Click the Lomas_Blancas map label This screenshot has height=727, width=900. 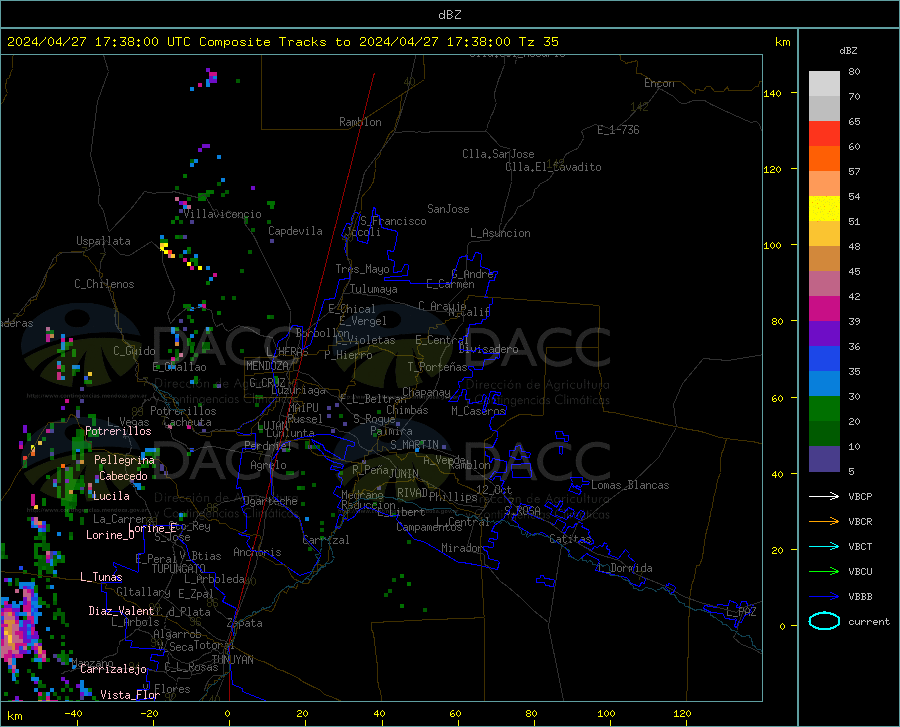click(x=630, y=485)
